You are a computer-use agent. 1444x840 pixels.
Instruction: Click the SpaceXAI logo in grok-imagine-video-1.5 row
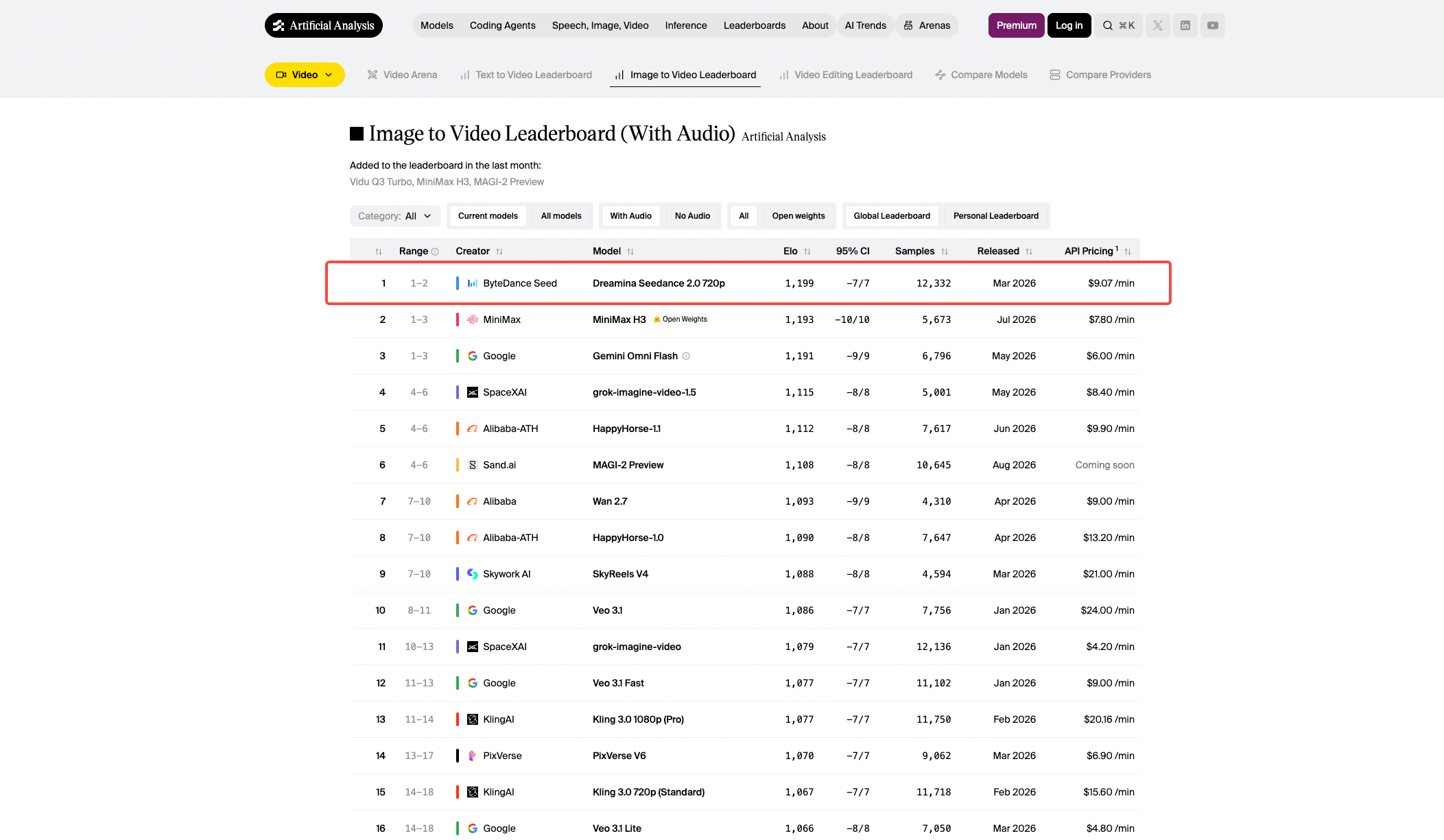(x=473, y=392)
